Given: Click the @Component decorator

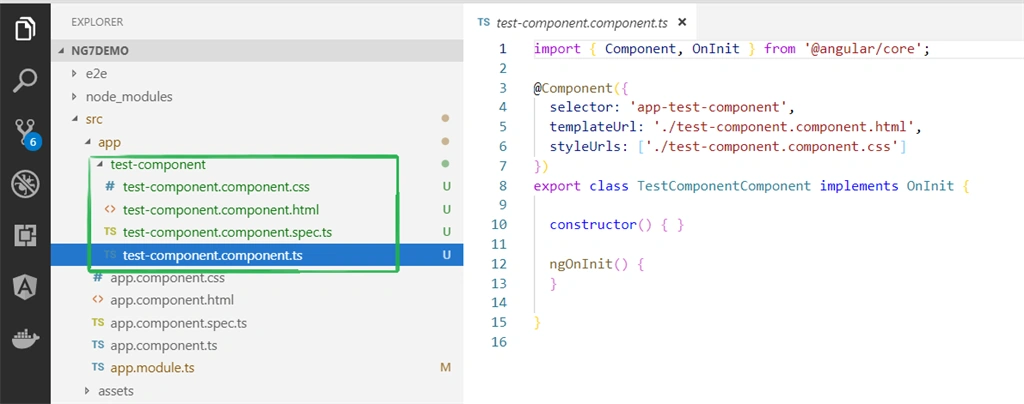Looking at the screenshot, I should (x=573, y=88).
